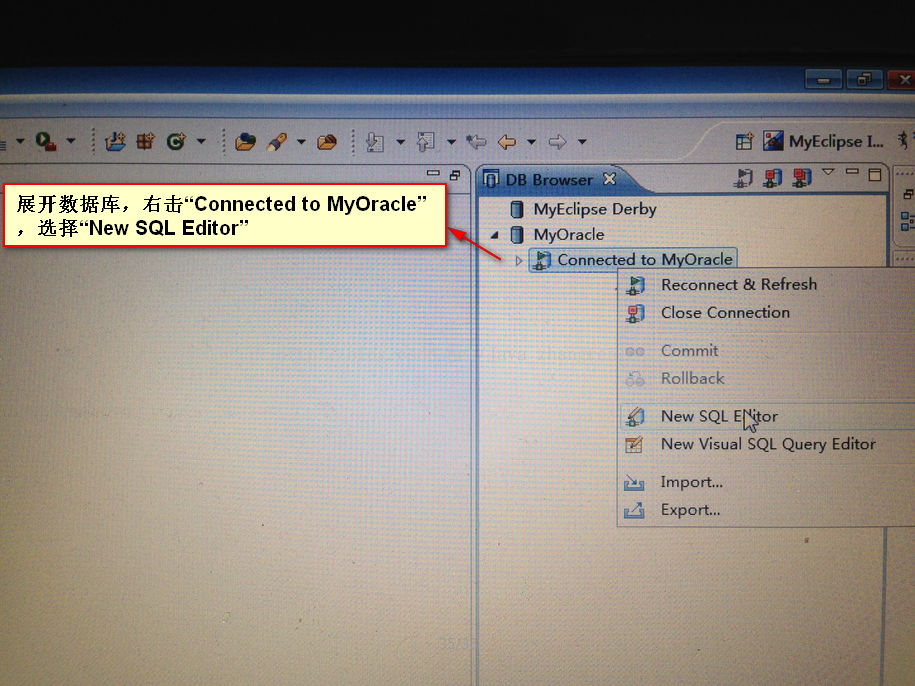Click the Last Edit Location icon
The height and width of the screenshot is (686, 915).
click(476, 141)
